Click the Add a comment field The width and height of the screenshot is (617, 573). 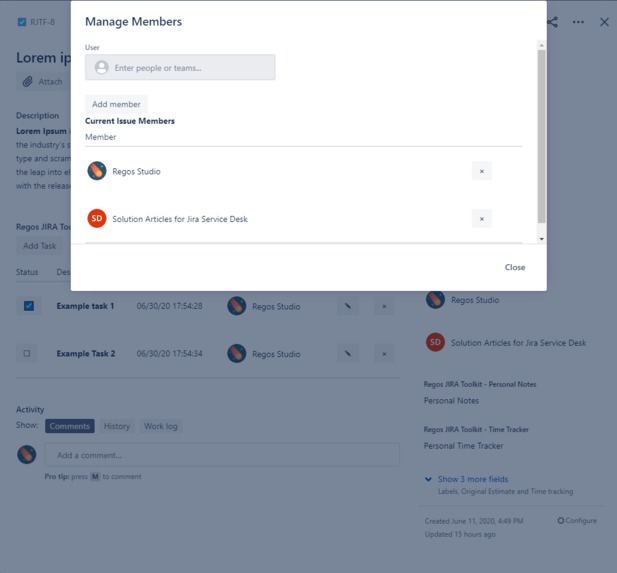tap(222, 455)
